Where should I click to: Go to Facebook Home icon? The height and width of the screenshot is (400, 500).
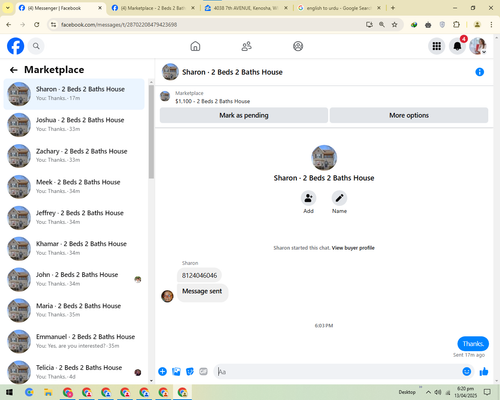coord(195,46)
